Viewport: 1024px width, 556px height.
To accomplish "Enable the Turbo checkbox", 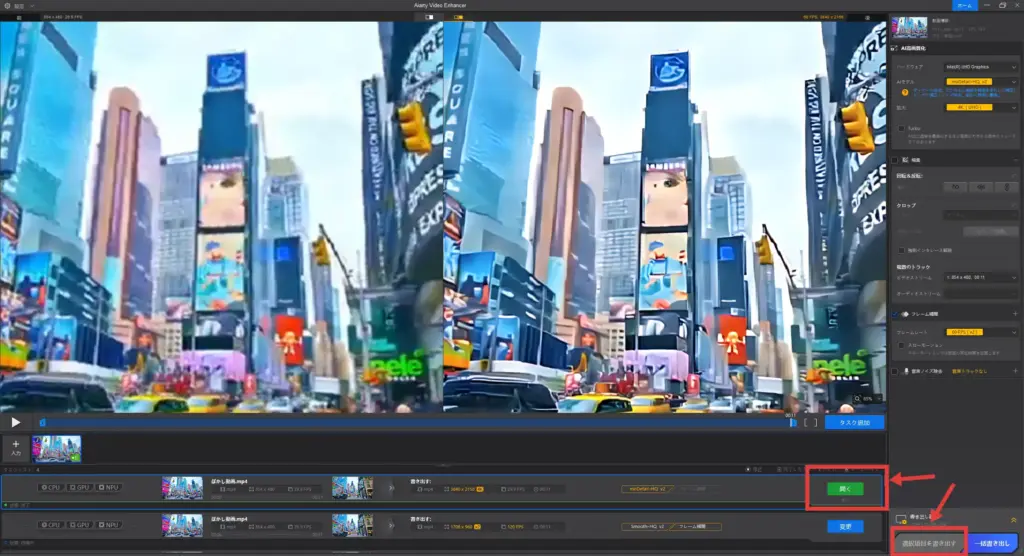I will coord(901,129).
